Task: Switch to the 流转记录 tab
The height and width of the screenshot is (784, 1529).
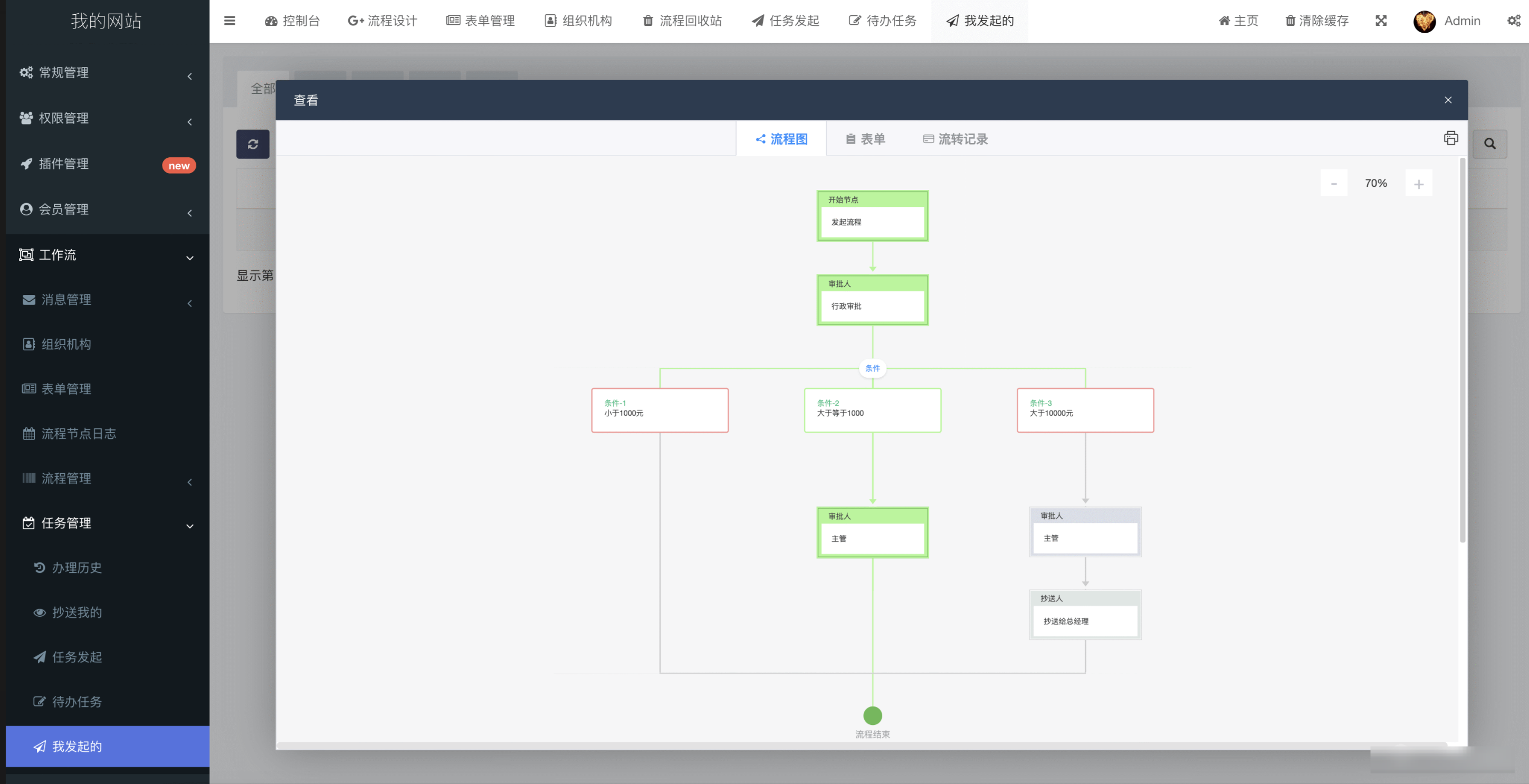Action: pyautogui.click(x=954, y=139)
